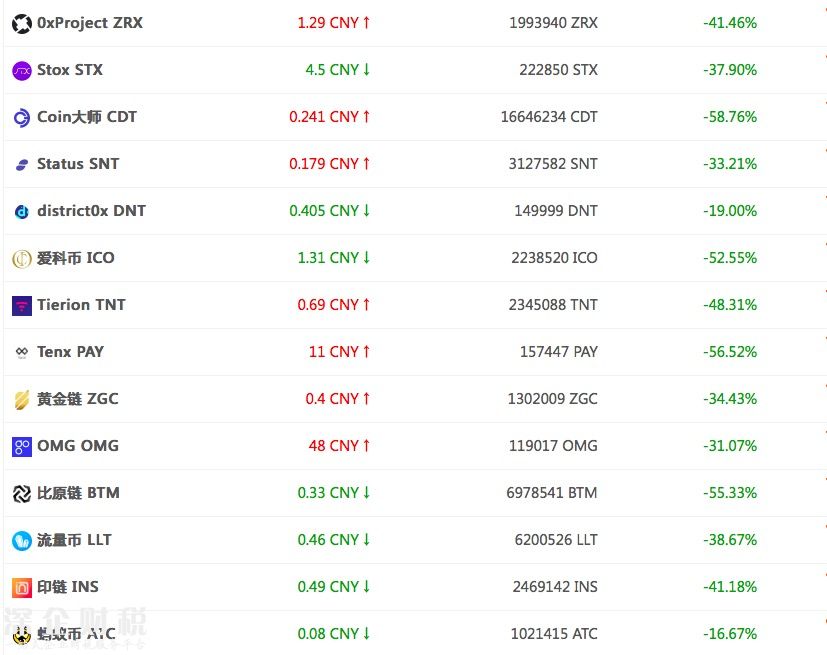The height and width of the screenshot is (655, 827).
Task: Select the 1.29 CNY ZRX price
Action: 334,23
